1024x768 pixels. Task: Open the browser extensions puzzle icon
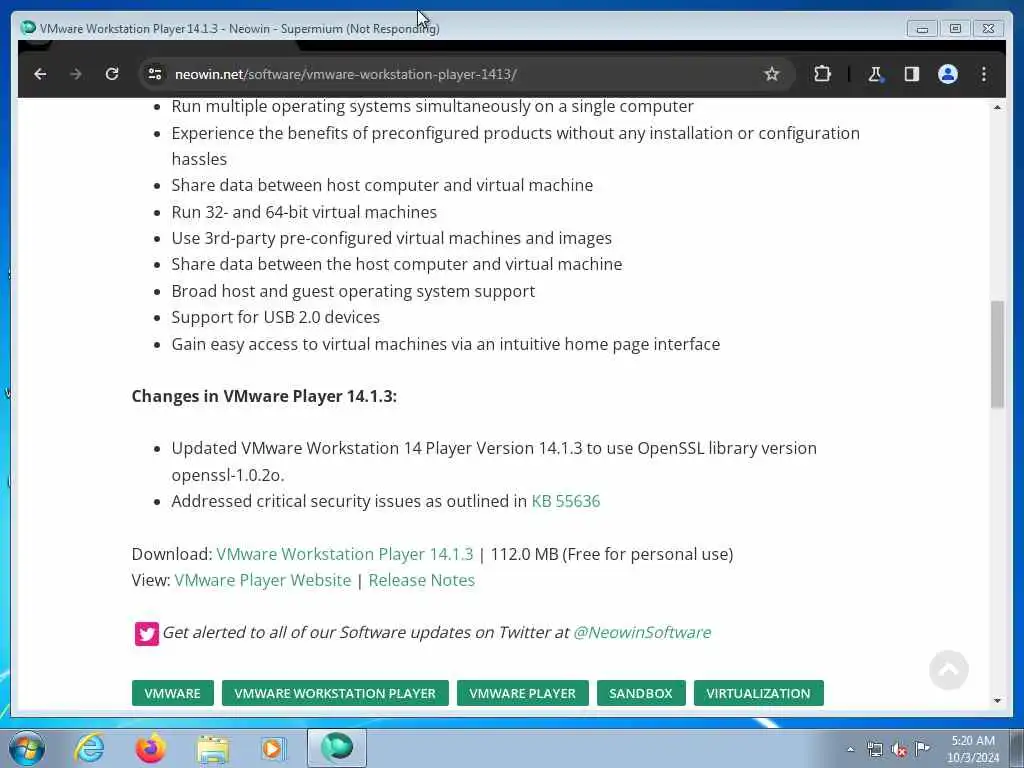(822, 74)
